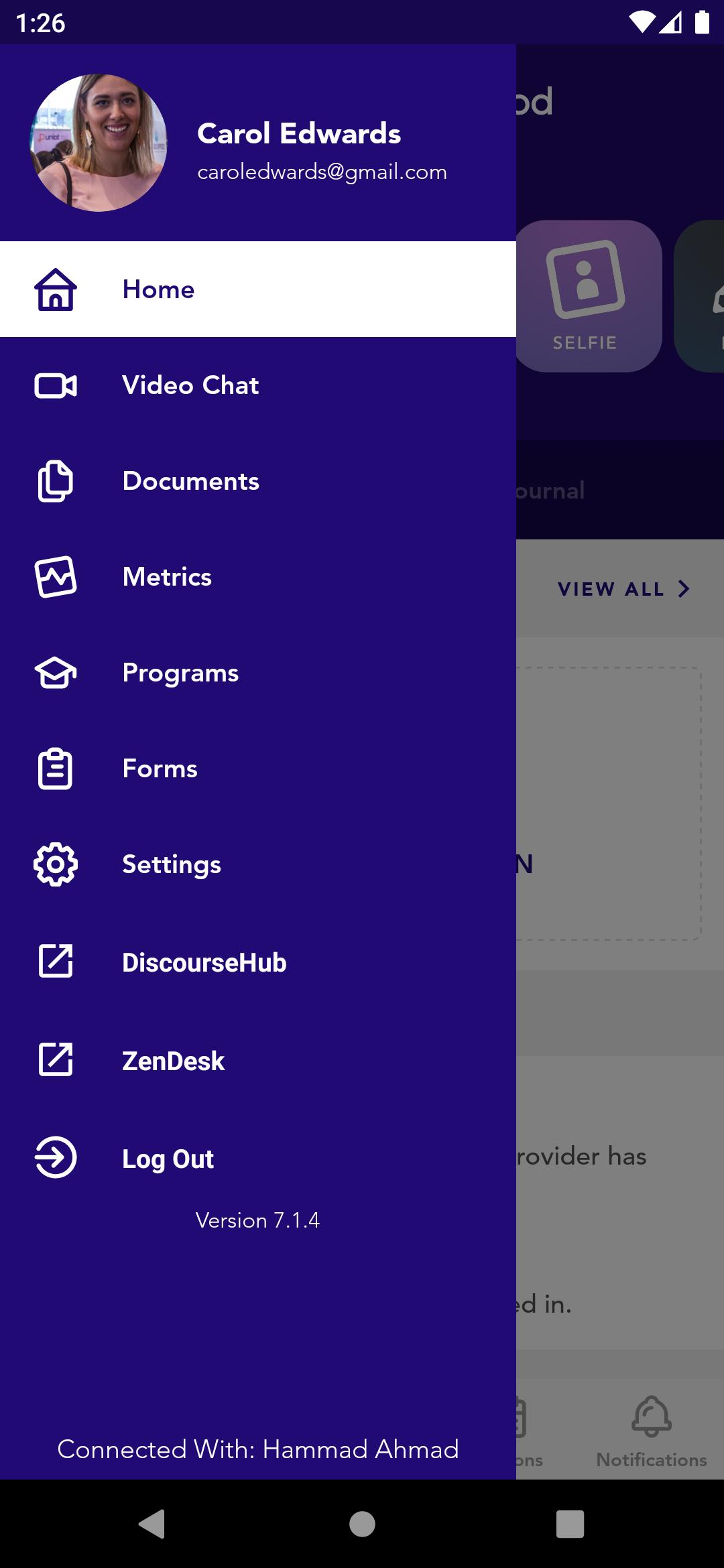Tap the Notifications bell icon
The height and width of the screenshot is (1568, 724).
(652, 1416)
